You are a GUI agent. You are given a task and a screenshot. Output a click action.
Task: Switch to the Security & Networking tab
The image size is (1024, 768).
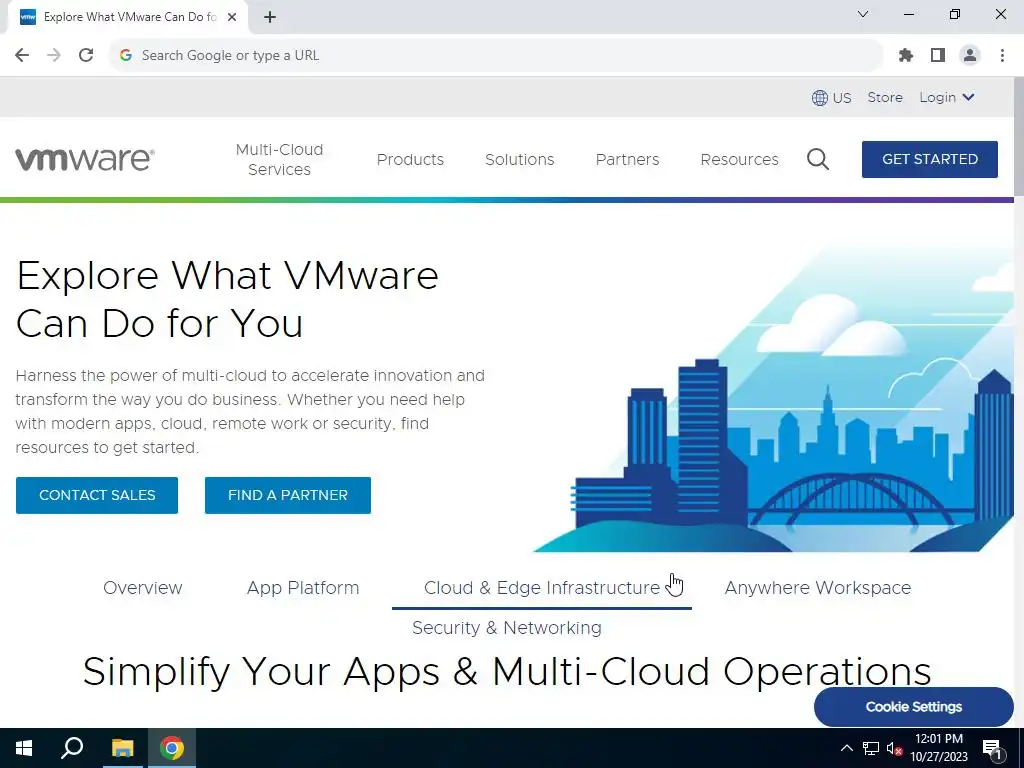pos(507,628)
